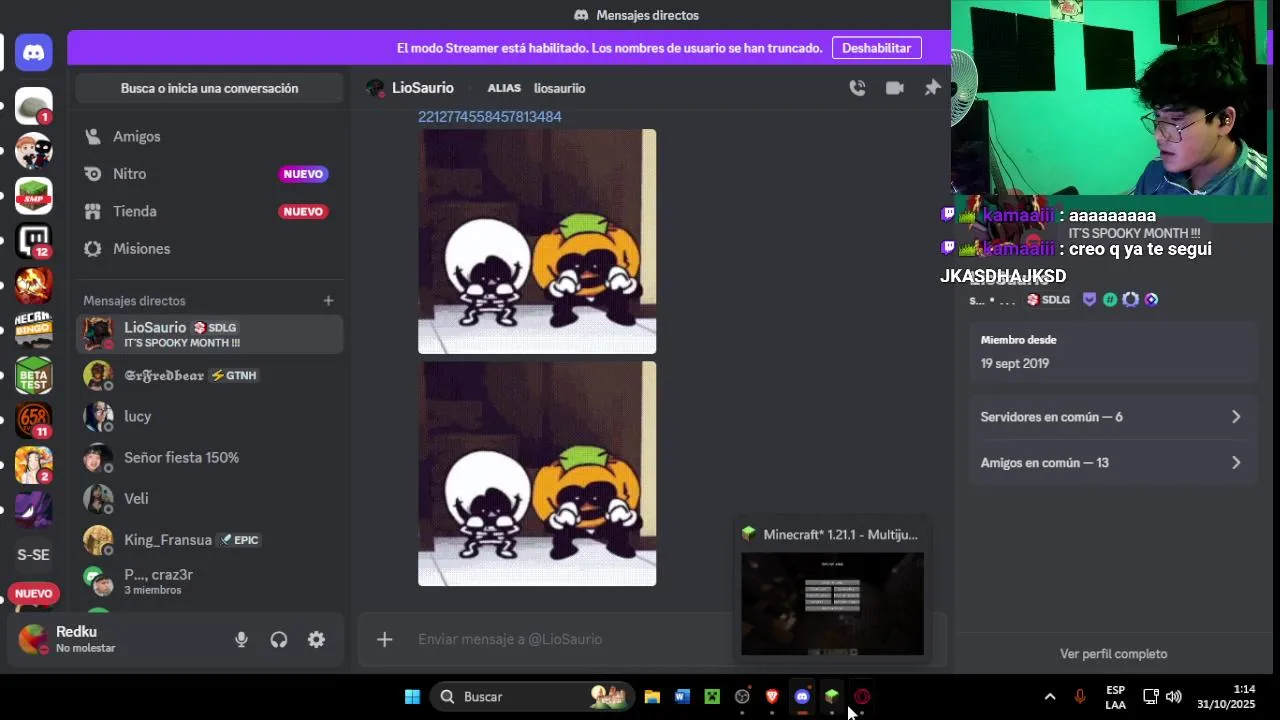Open the Amigos tab

[210, 136]
